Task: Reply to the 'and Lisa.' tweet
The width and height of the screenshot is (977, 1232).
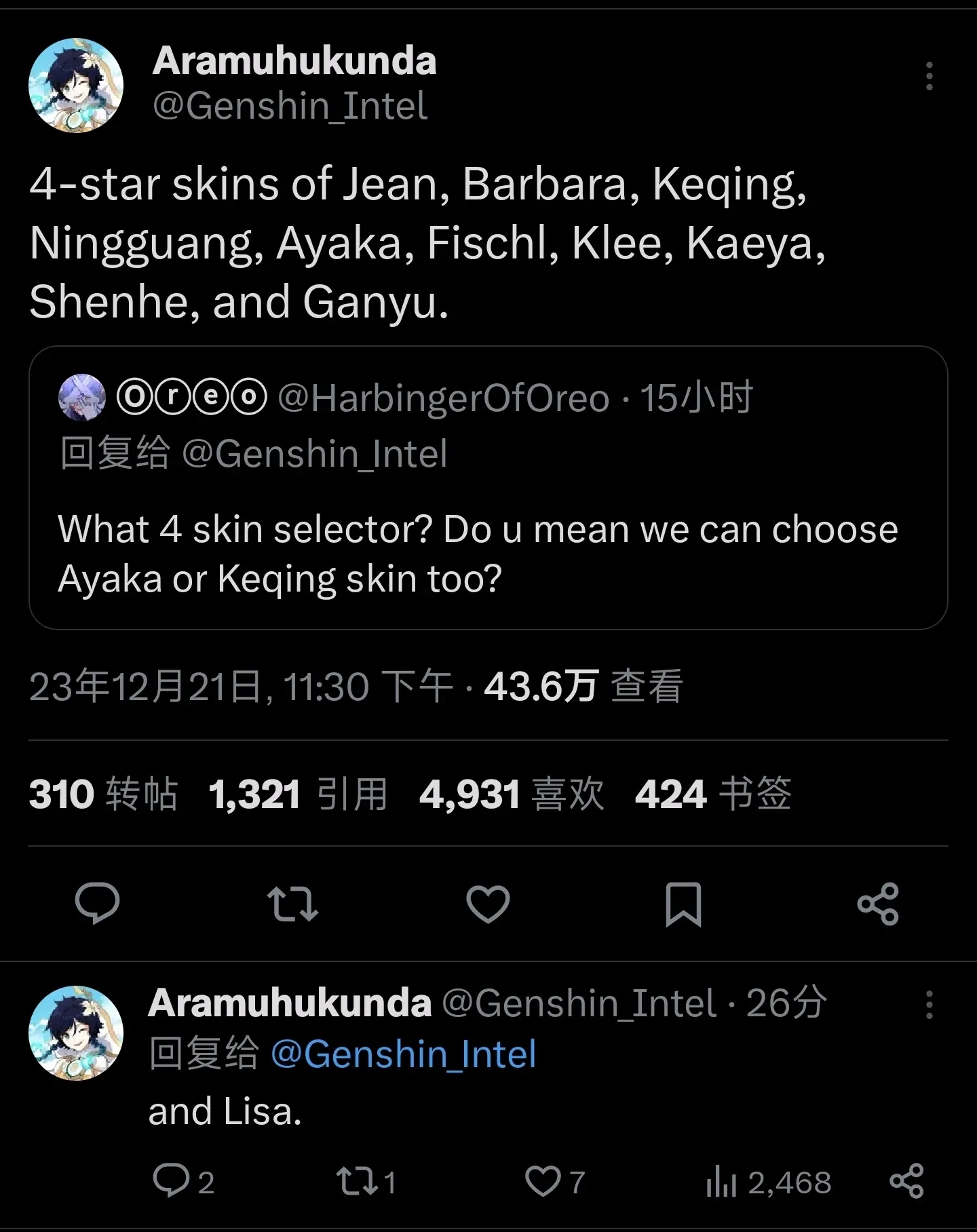Action: [x=171, y=1181]
